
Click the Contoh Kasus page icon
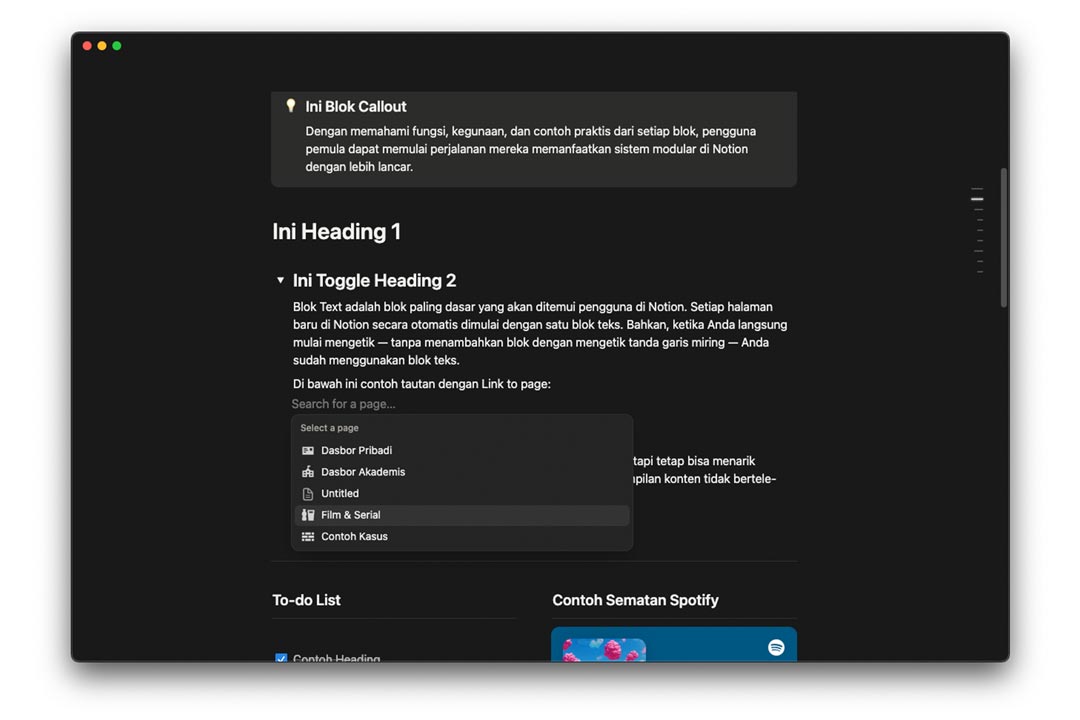click(308, 537)
